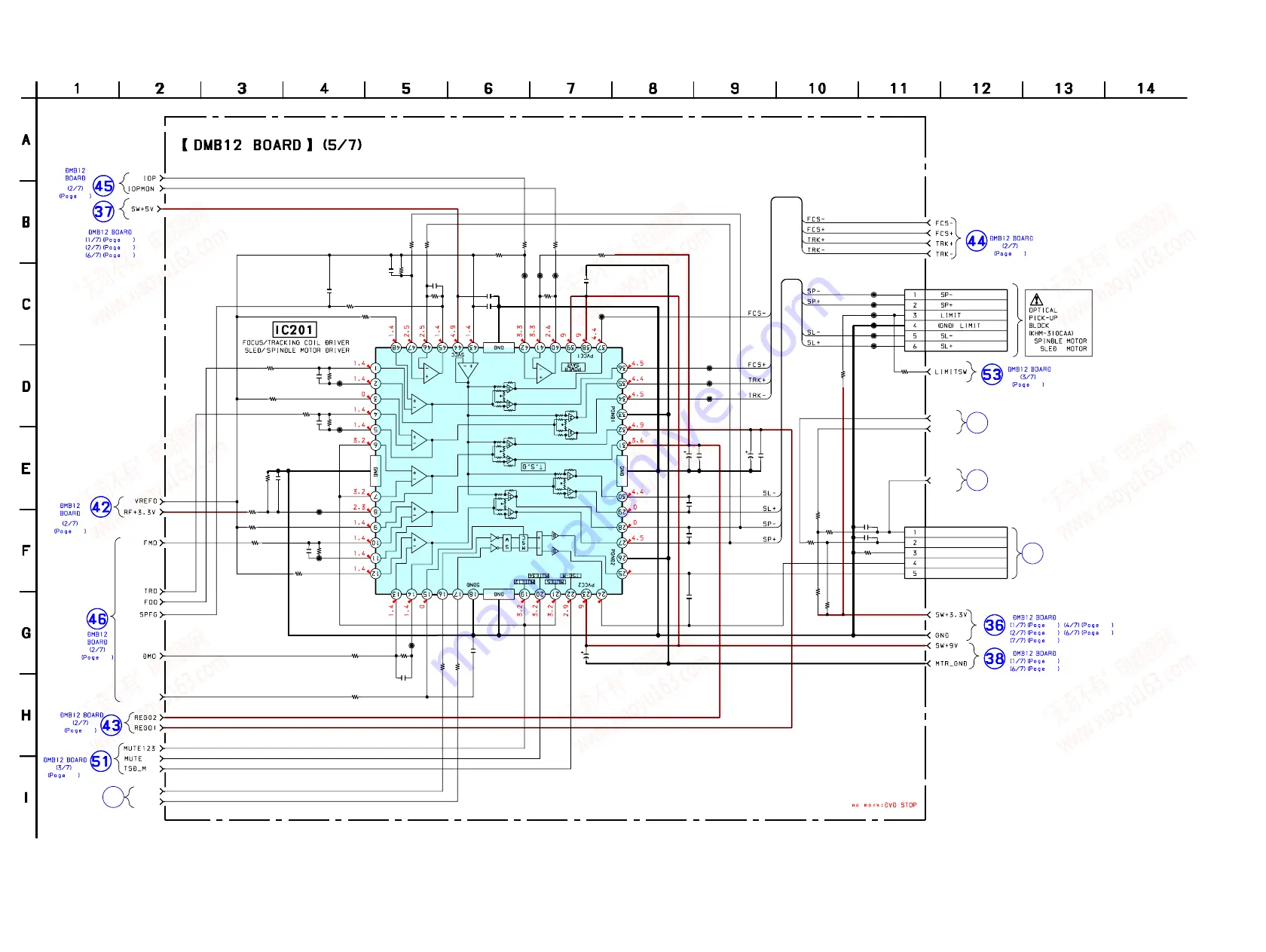Click the circled reference number 51

[x=101, y=761]
